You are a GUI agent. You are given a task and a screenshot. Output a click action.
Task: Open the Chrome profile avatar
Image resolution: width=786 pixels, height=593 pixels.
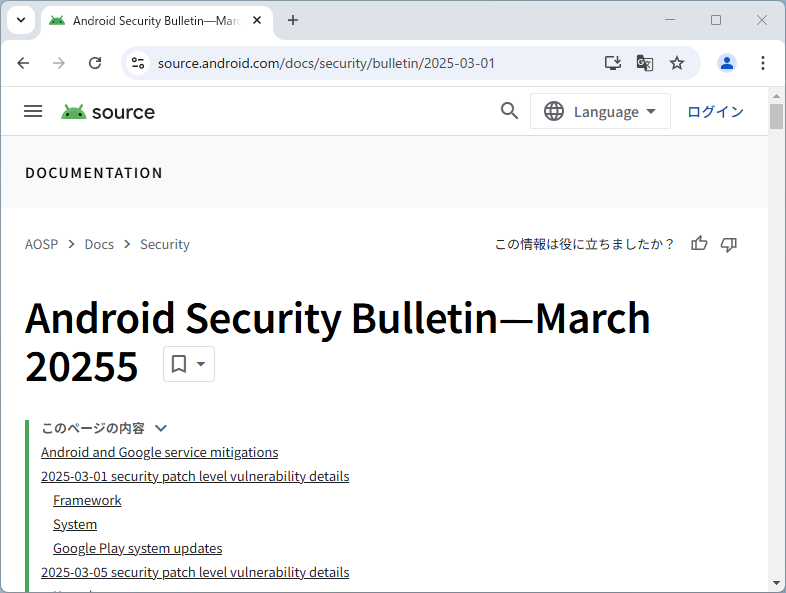tap(726, 63)
